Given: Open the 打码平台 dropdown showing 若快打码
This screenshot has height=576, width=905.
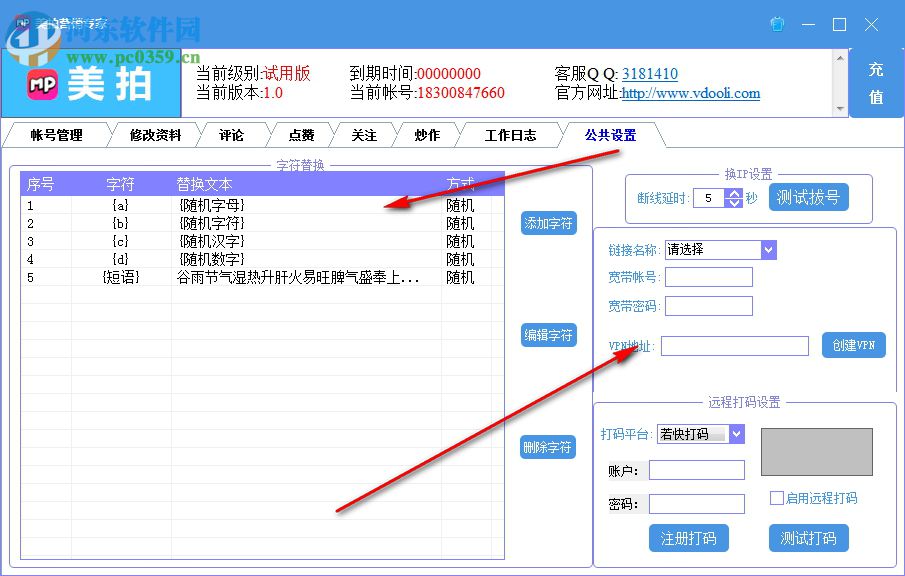Looking at the screenshot, I should coord(701,434).
